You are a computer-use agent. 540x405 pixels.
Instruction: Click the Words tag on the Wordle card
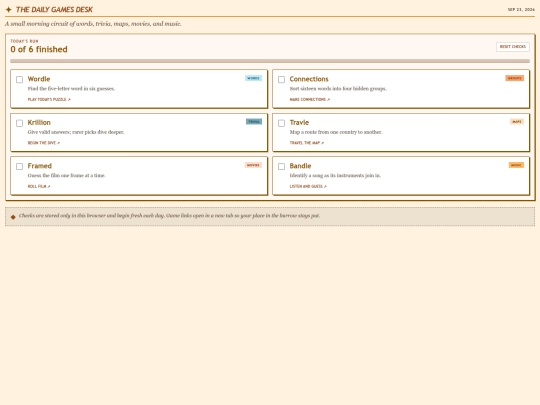click(x=253, y=78)
